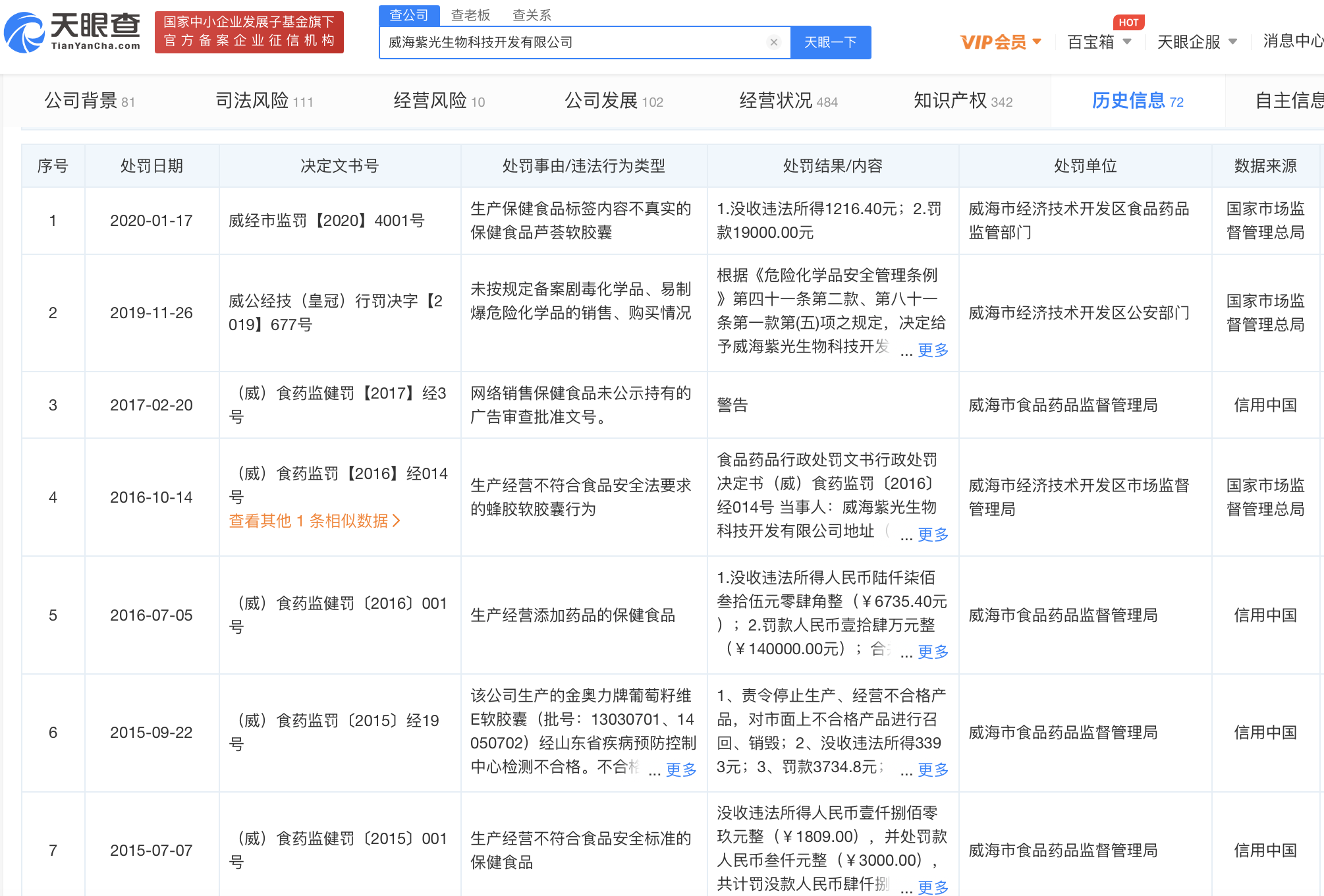Open the VIP会员 dropdown
The image size is (1324, 896).
pyautogui.click(x=1001, y=42)
